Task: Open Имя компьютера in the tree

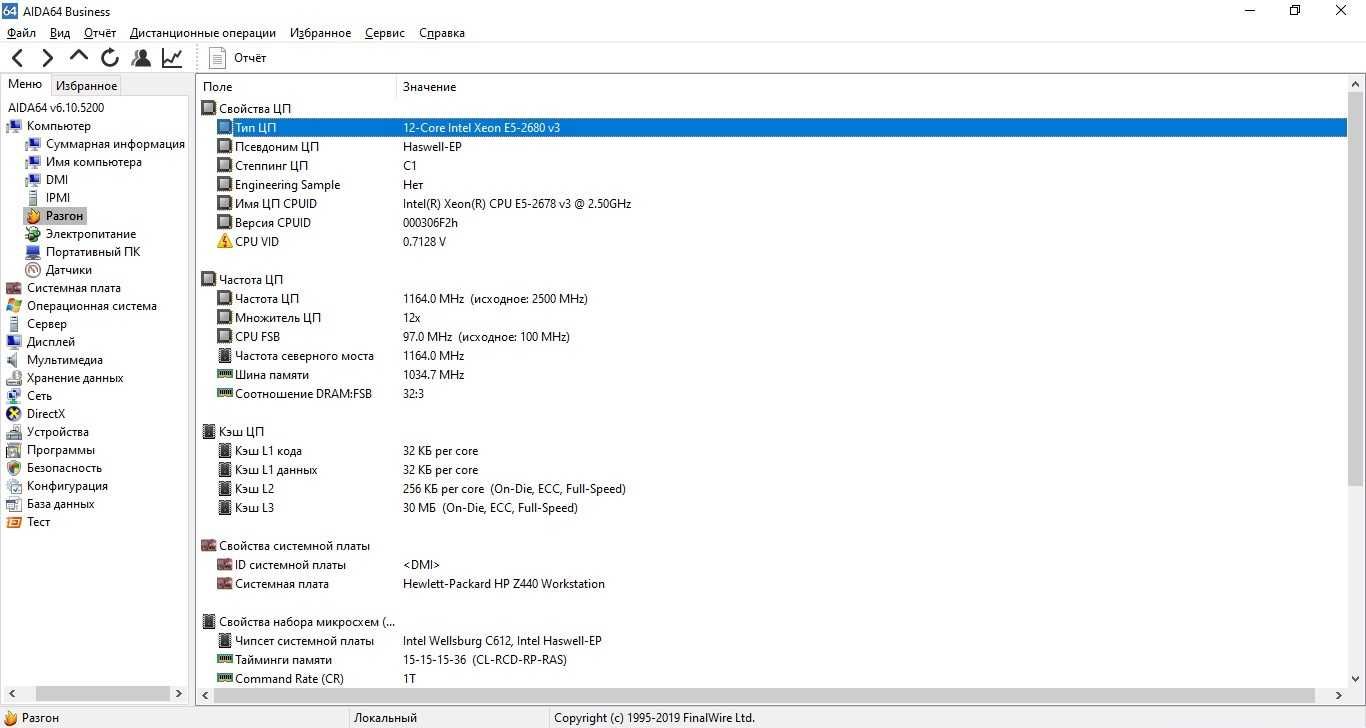Action: pyautogui.click(x=93, y=162)
